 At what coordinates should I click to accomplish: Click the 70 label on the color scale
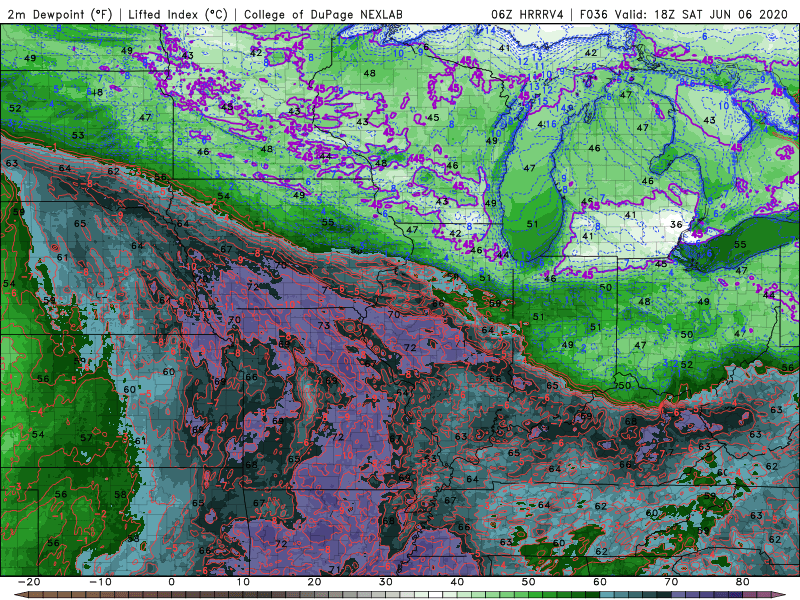pos(671,582)
